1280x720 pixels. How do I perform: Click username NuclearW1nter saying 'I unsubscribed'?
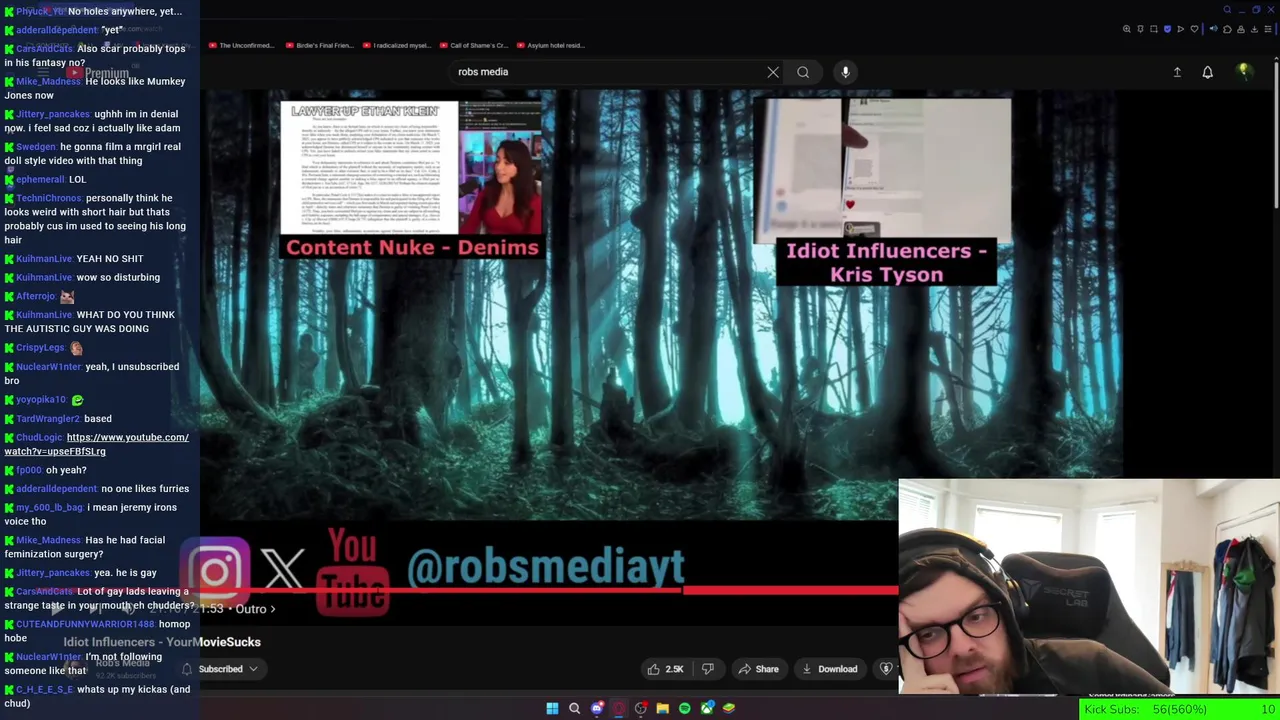tap(49, 367)
